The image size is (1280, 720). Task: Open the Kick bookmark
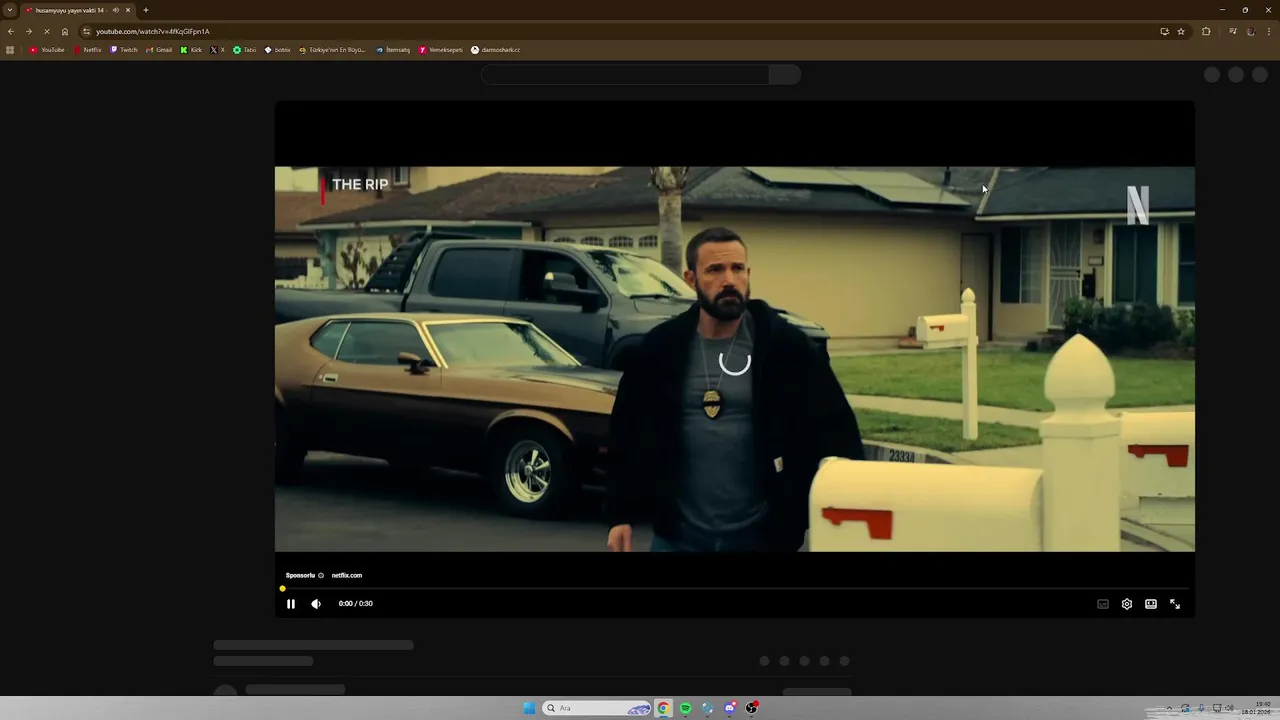(x=191, y=50)
